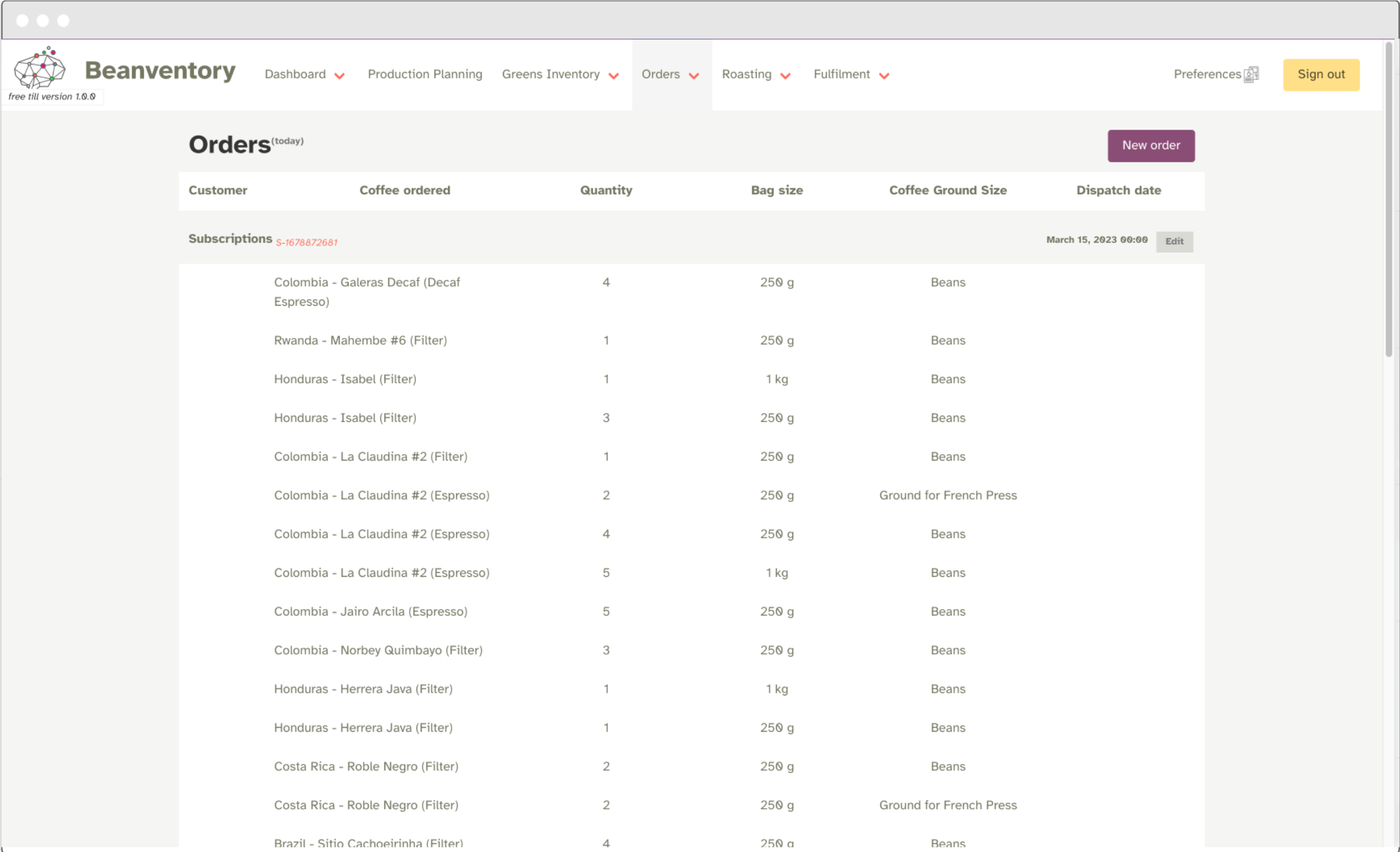Select La Claudina #2 (Espresso) French Press row
Image resolution: width=1400 pixels, height=852 pixels.
pos(691,496)
